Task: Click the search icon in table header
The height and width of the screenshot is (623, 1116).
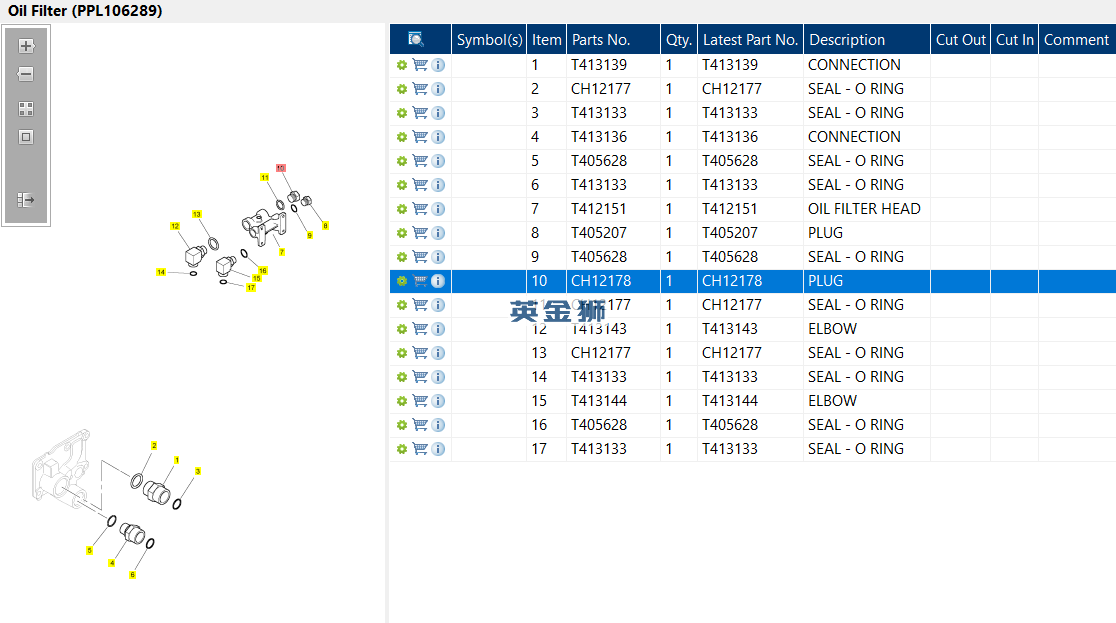Action: [416, 39]
